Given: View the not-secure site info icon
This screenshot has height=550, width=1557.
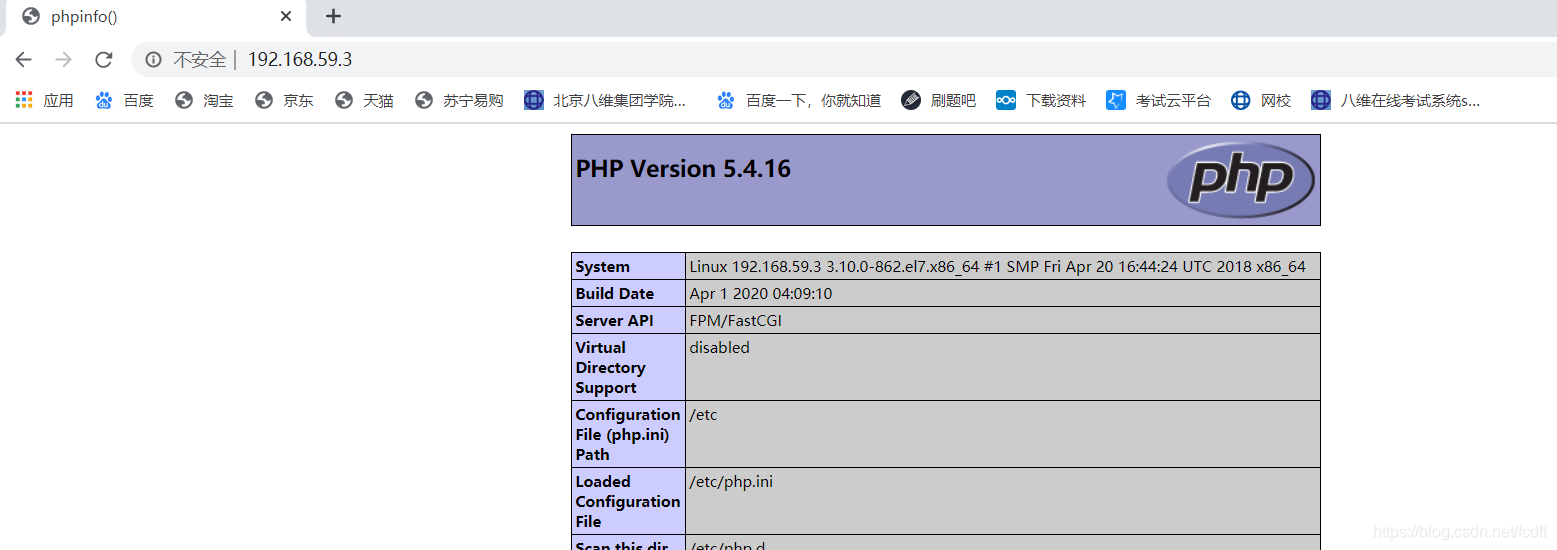Looking at the screenshot, I should [153, 60].
